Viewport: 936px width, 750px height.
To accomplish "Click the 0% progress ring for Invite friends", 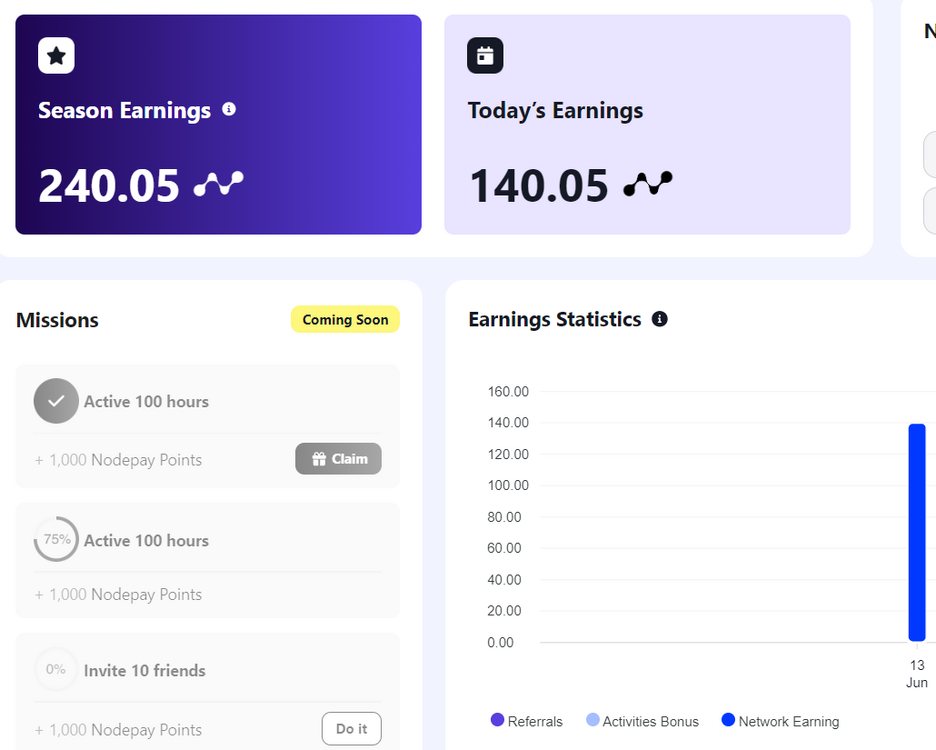I will tap(56, 669).
